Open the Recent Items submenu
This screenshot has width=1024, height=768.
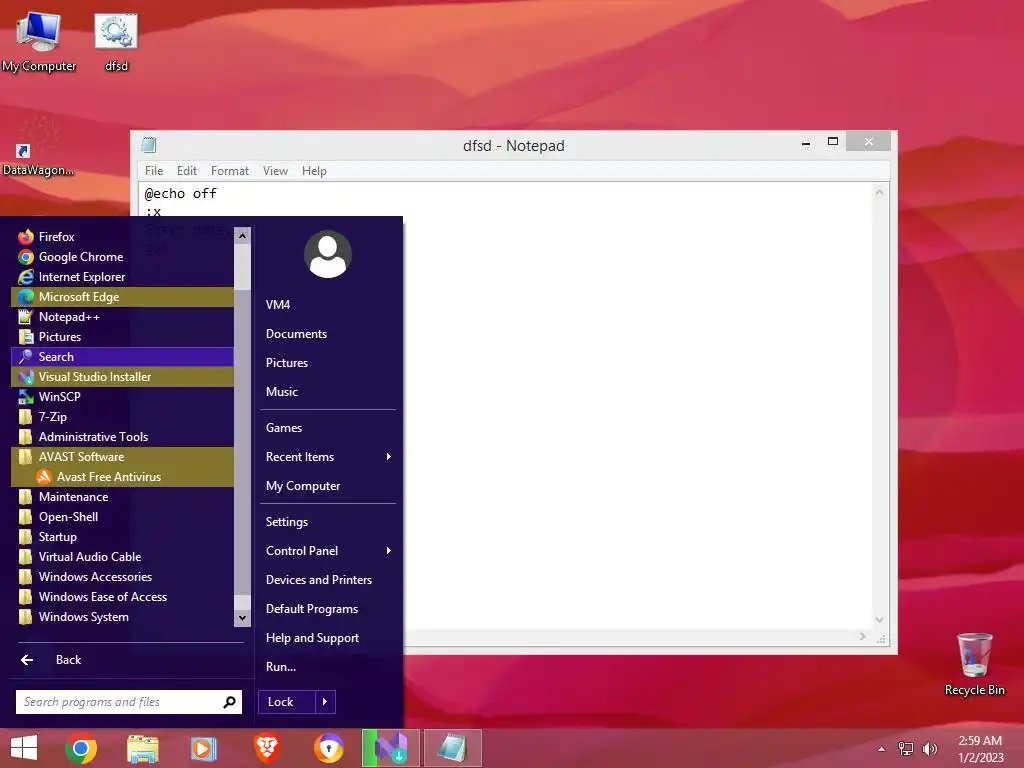click(x=328, y=456)
